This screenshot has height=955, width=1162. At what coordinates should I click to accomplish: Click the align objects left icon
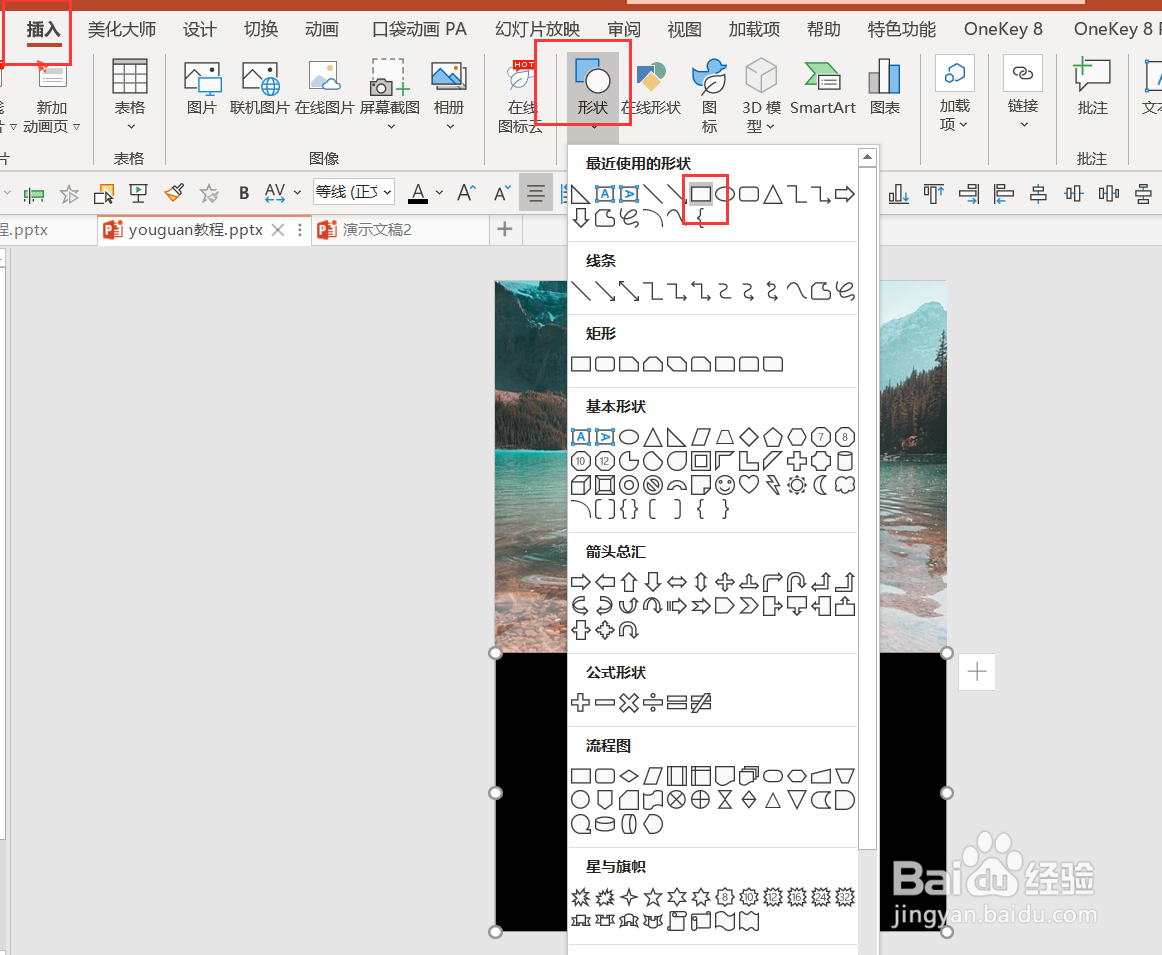pos(1003,194)
